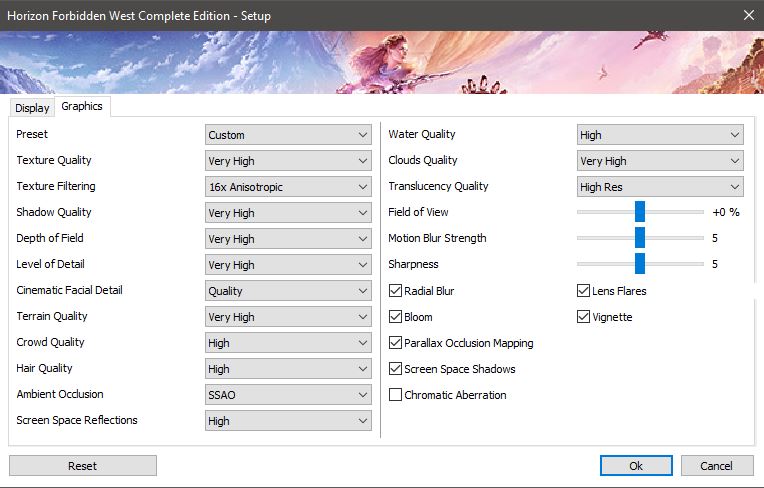
Task: Open the Shadow Quality dropdown
Action: coord(288,213)
